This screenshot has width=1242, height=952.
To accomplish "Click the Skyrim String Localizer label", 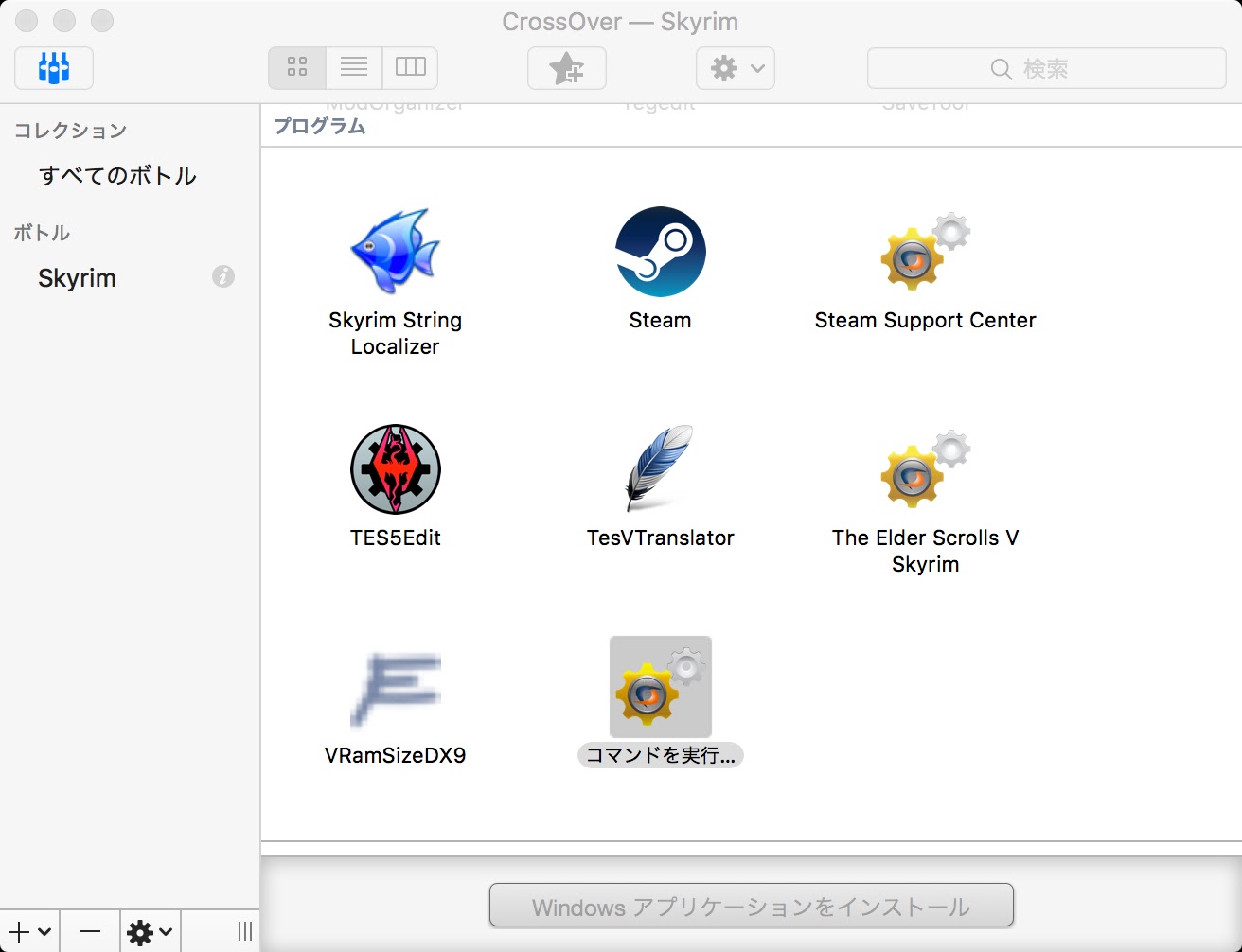I will [x=395, y=333].
